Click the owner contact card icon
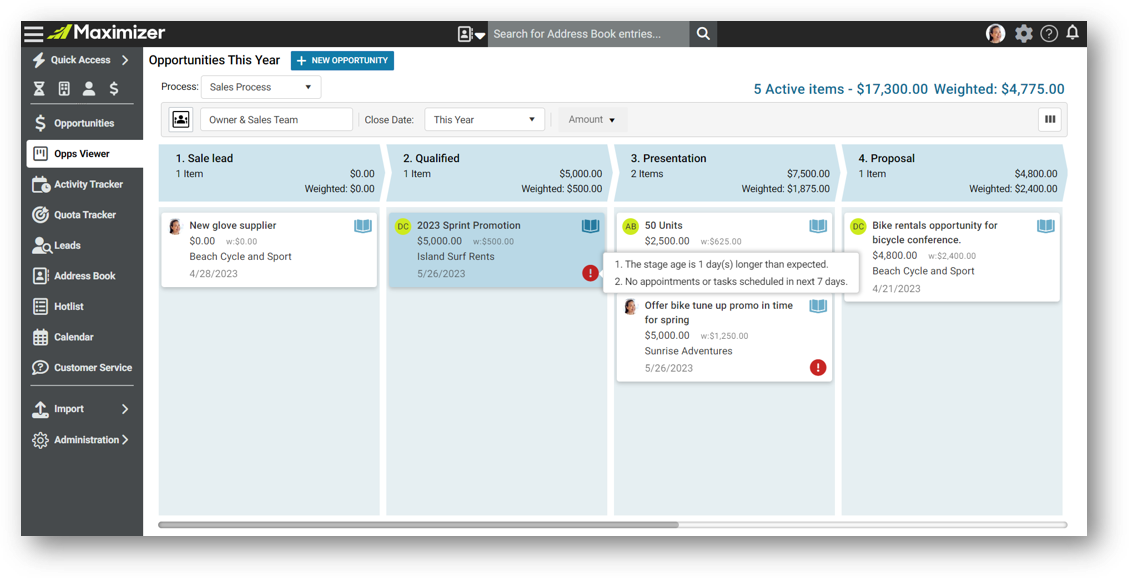 [181, 119]
